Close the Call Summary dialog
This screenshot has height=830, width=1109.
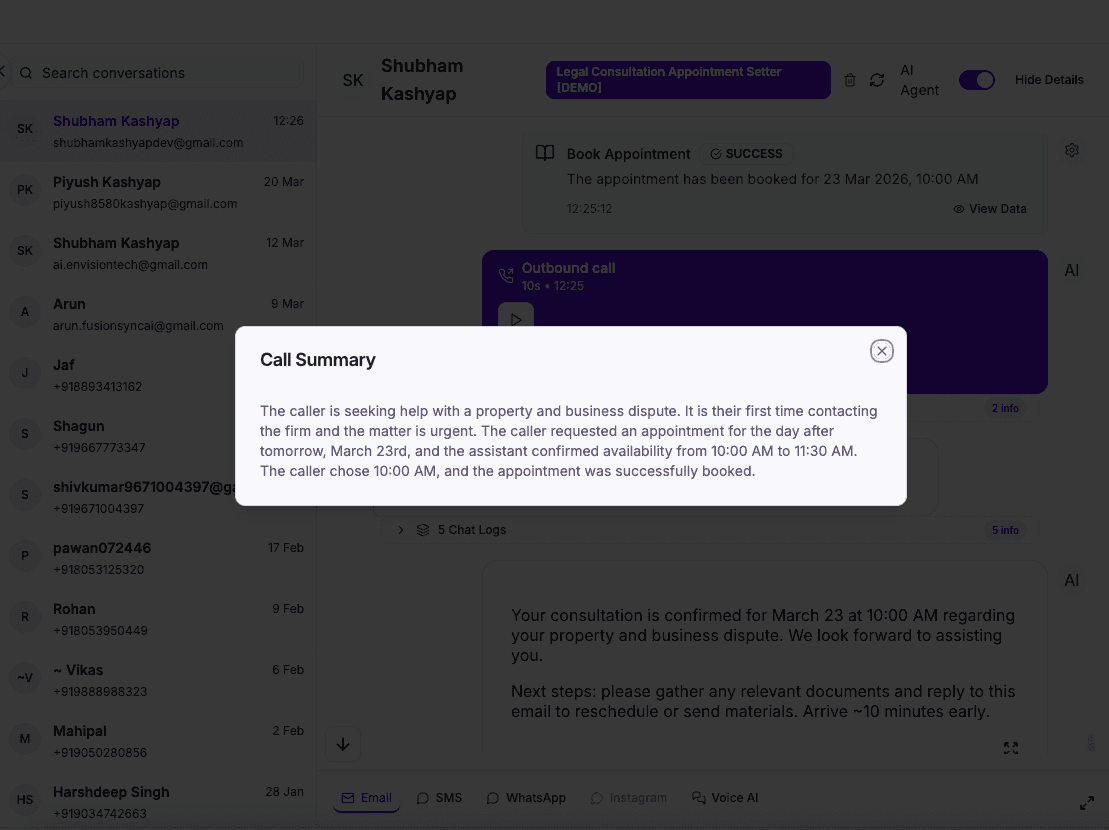(x=881, y=351)
